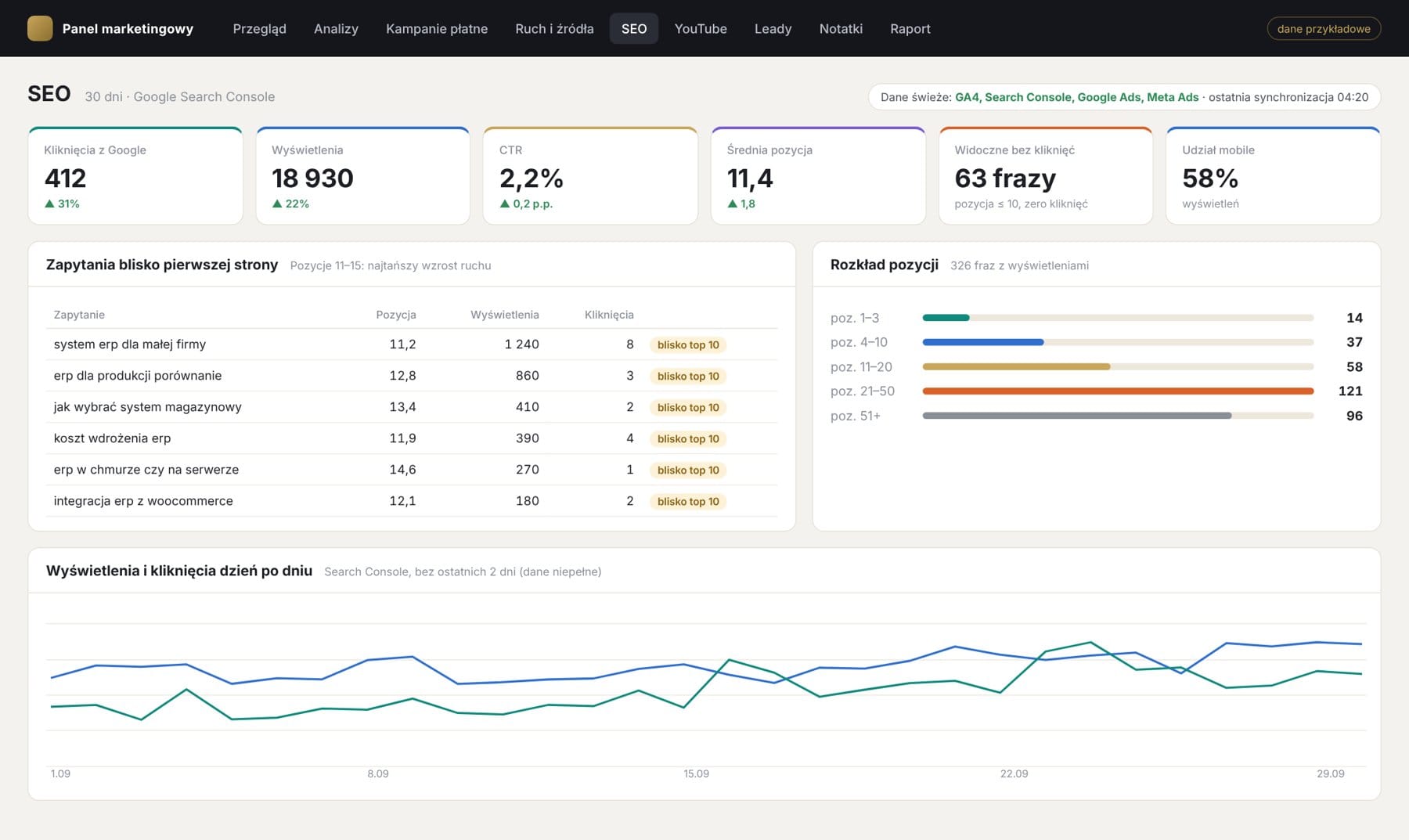Select the Wyświetlenia 18 930 card

point(362,175)
